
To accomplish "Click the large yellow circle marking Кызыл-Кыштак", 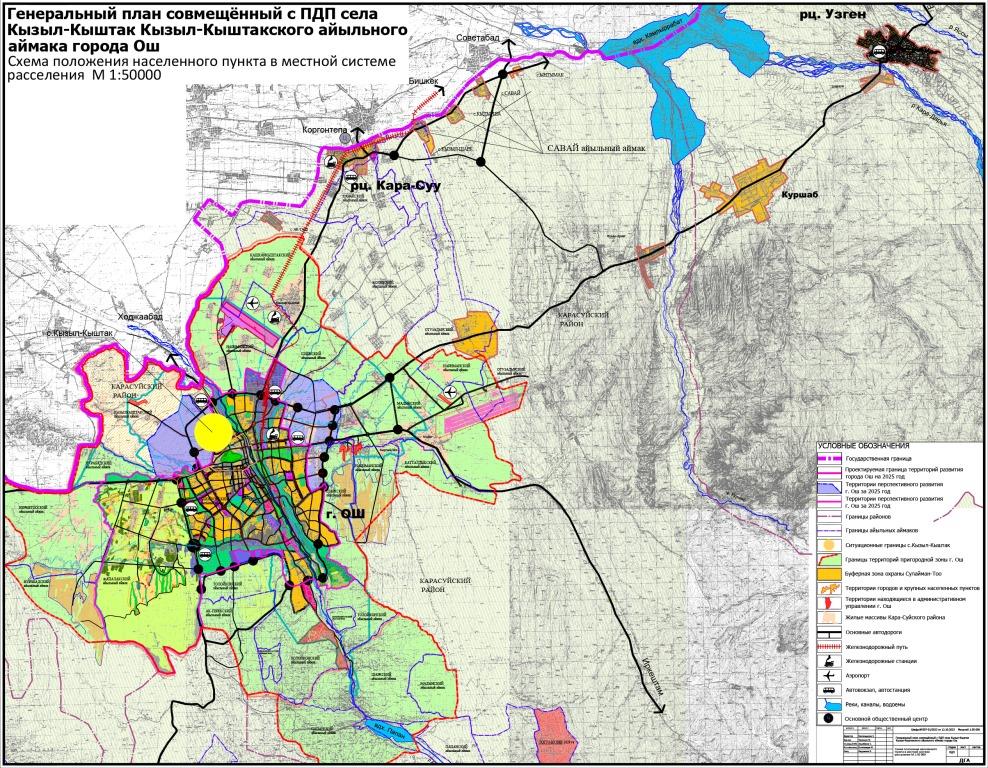I will click(214, 432).
